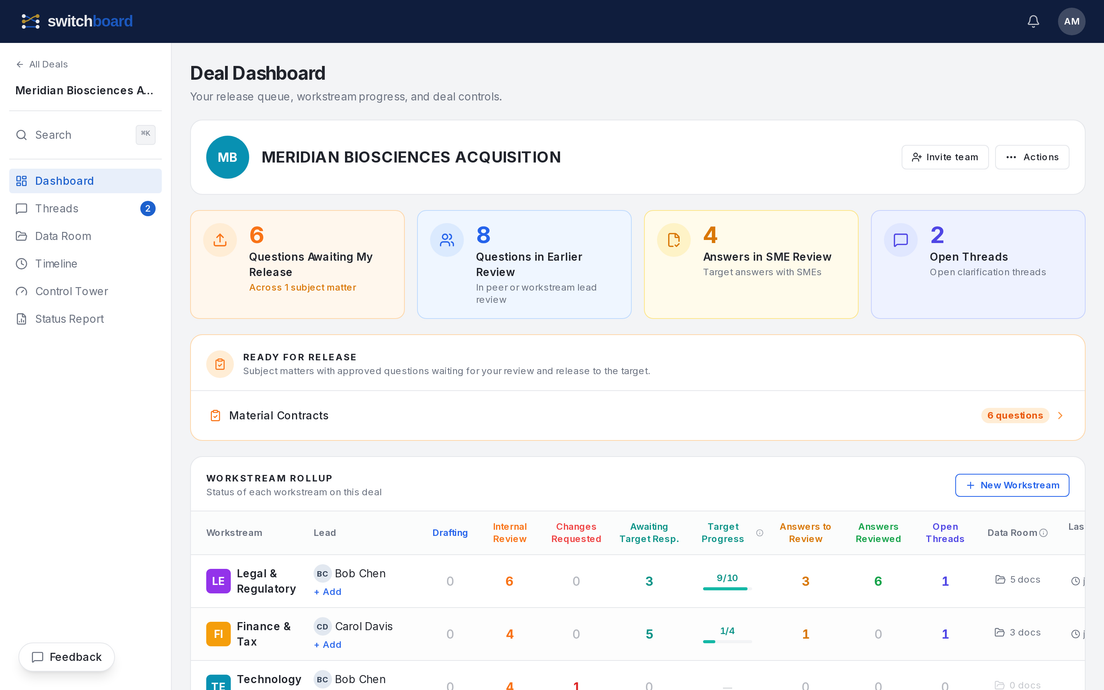Screen dimensions: 1104x690
Task: Click the MB deal avatar circle
Action: pyautogui.click(x=227, y=157)
